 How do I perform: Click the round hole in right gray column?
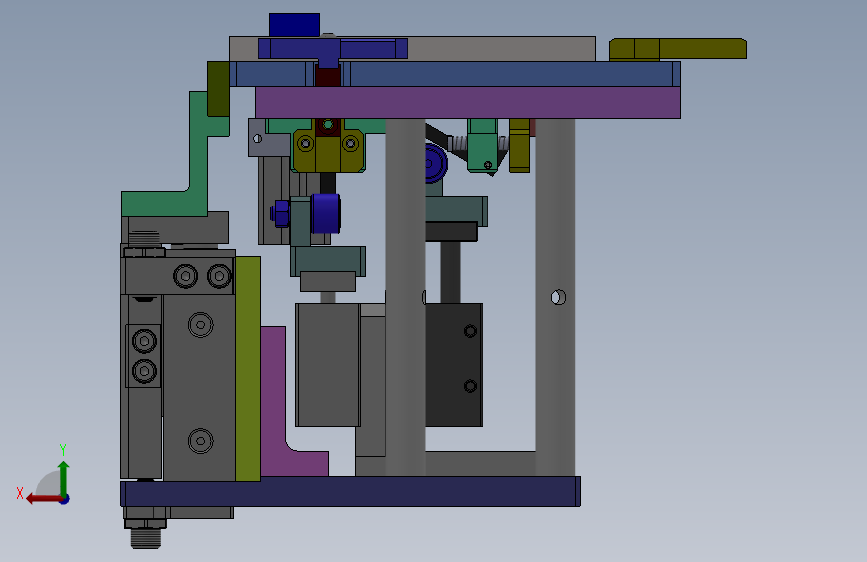[558, 297]
